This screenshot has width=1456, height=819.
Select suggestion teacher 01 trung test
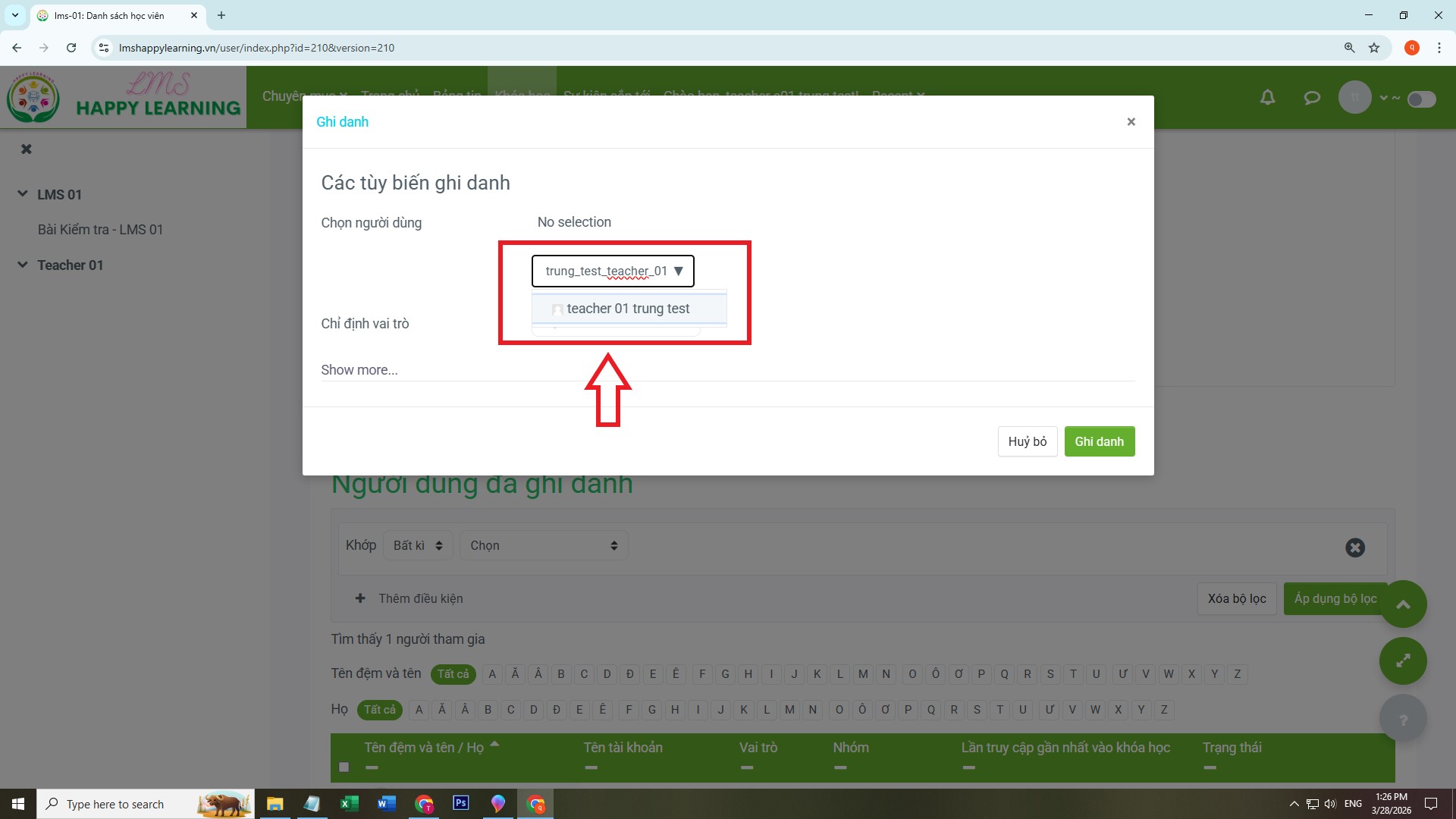pos(628,309)
